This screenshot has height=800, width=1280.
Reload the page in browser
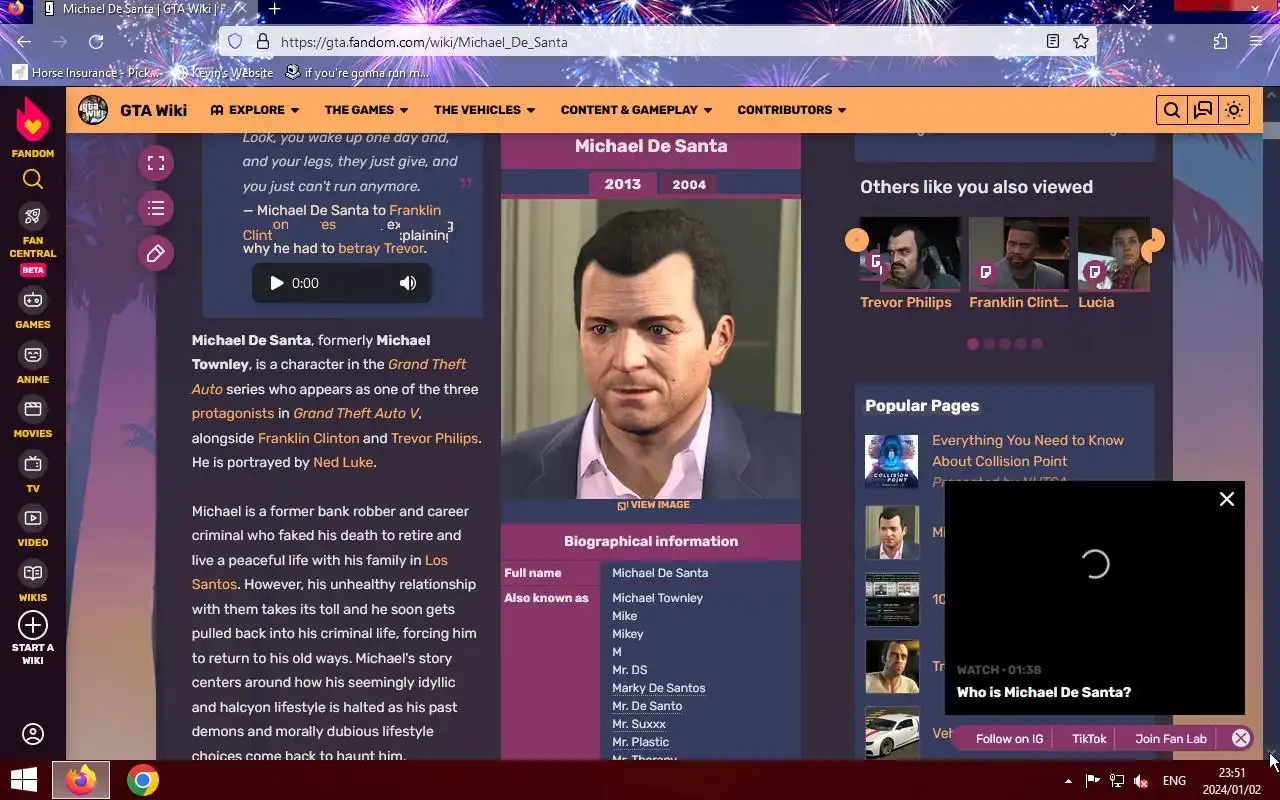click(96, 42)
